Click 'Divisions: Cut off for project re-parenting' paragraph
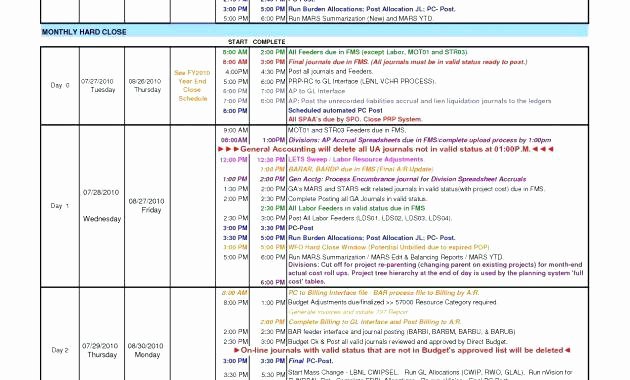The width and height of the screenshot is (630, 380). tap(436, 273)
